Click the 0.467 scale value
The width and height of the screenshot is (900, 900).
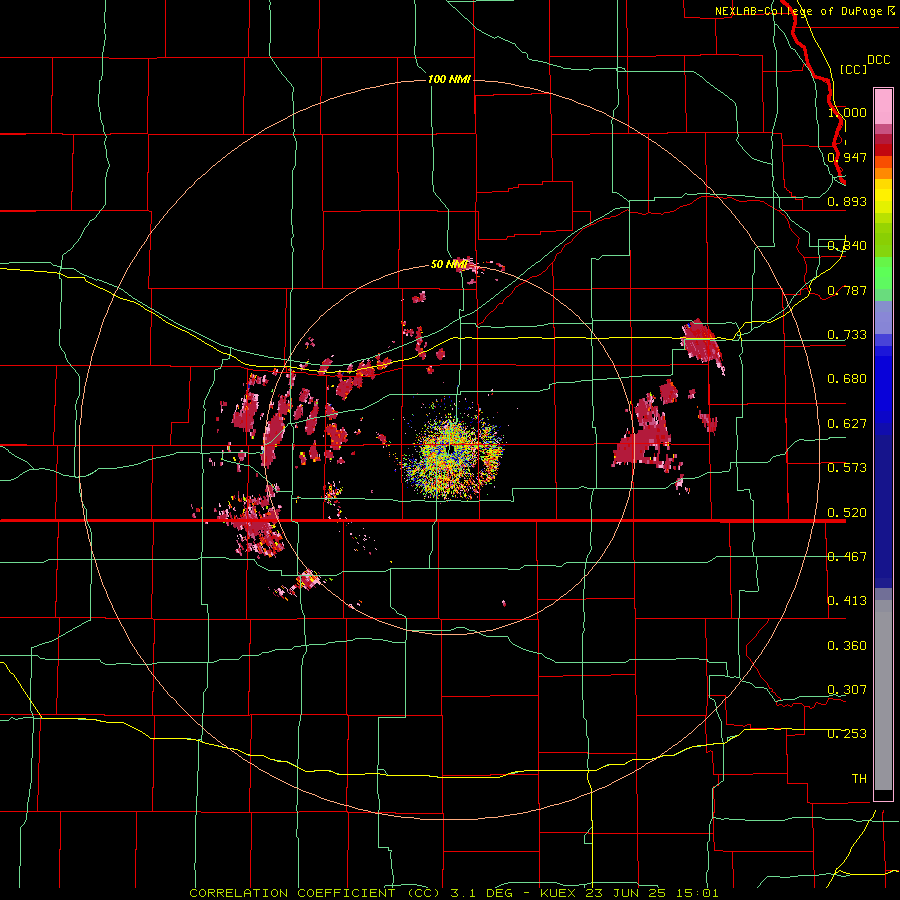pyautogui.click(x=847, y=557)
